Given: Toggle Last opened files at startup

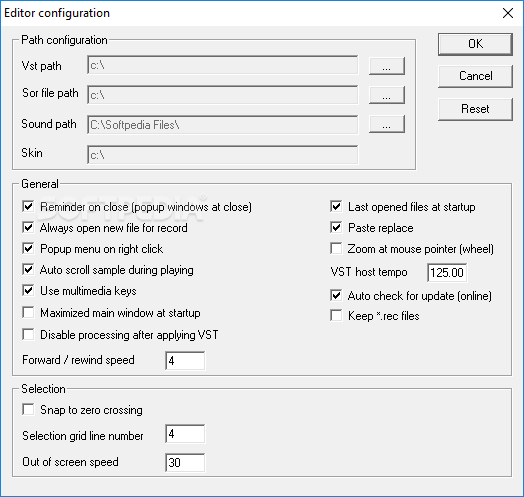Looking at the screenshot, I should pos(336,207).
